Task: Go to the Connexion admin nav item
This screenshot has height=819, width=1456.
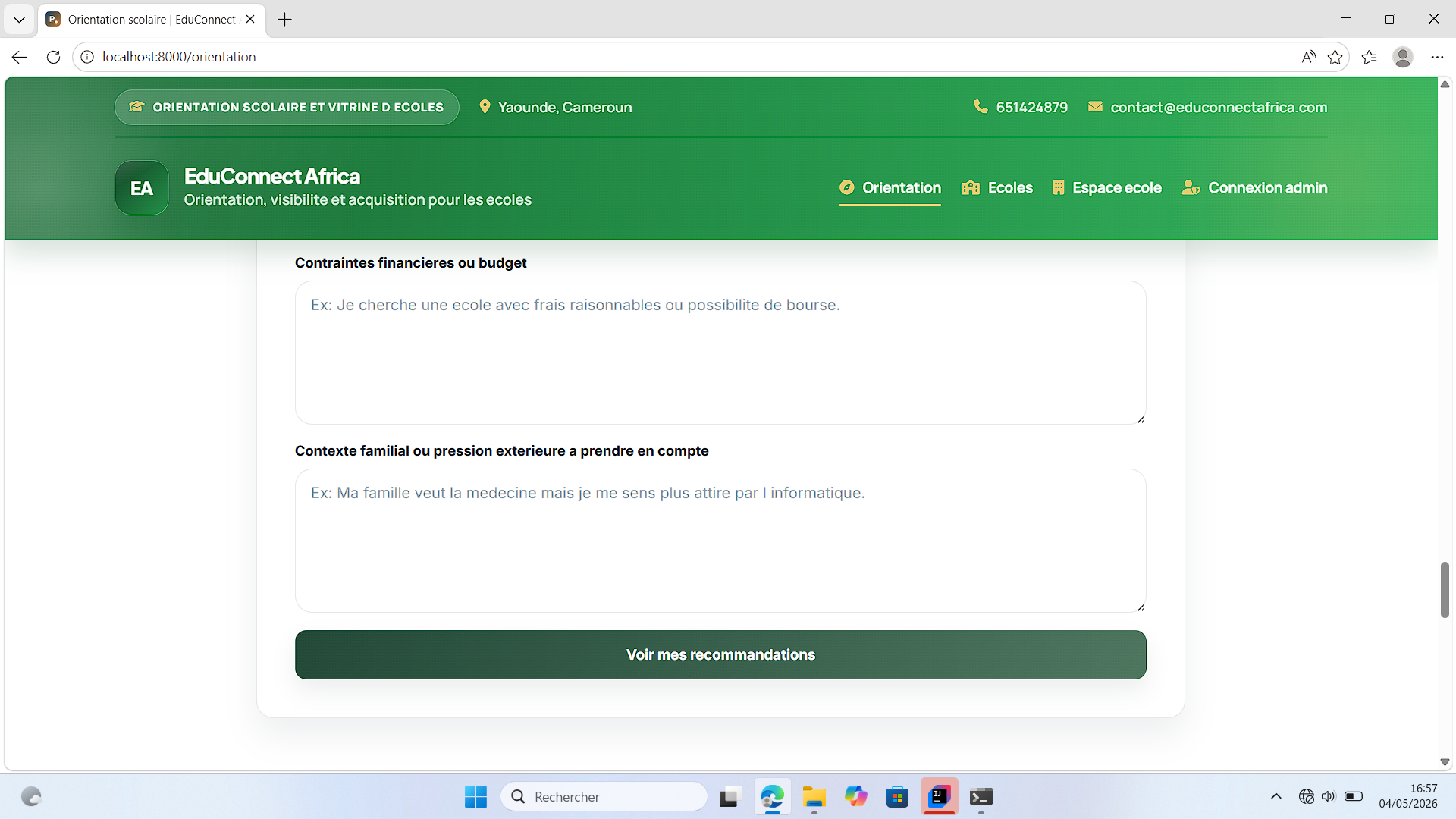Action: pos(1254,187)
